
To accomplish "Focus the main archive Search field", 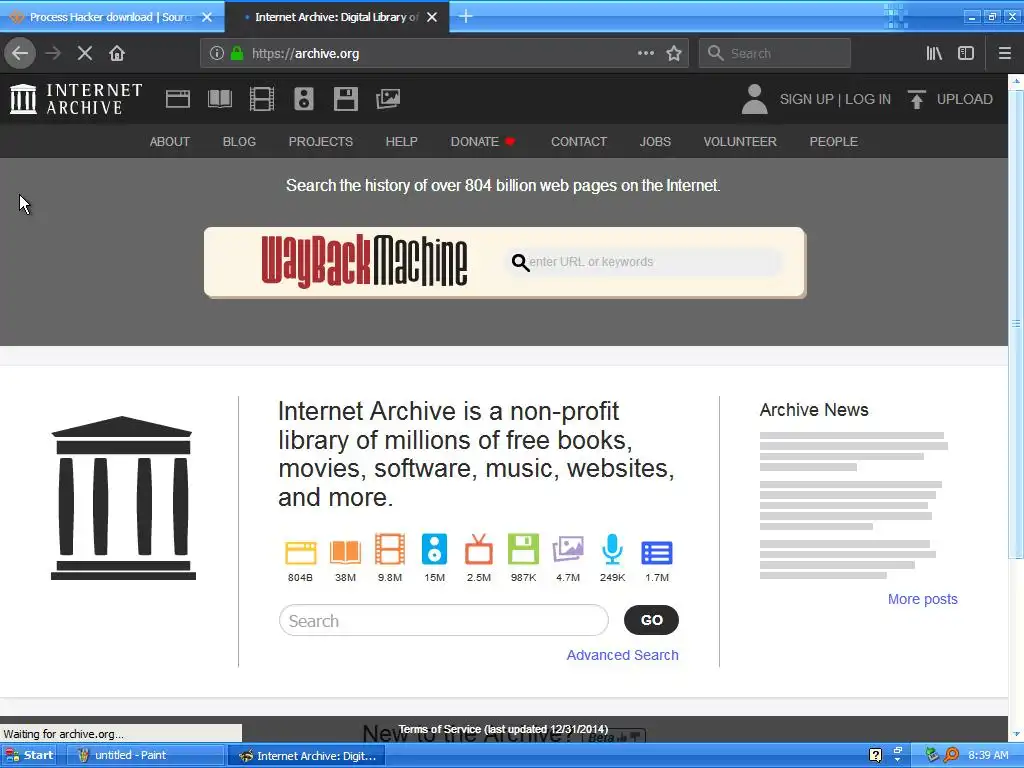I will (443, 620).
